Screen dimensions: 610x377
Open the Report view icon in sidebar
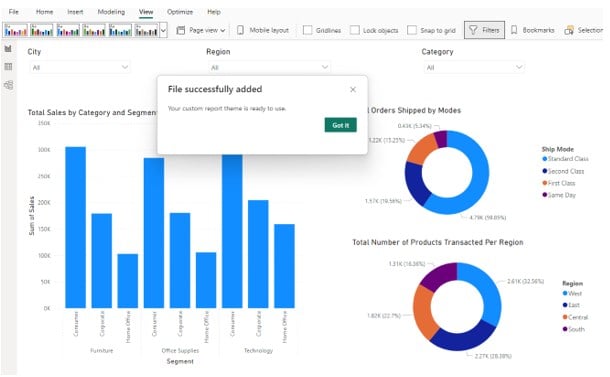point(8,49)
